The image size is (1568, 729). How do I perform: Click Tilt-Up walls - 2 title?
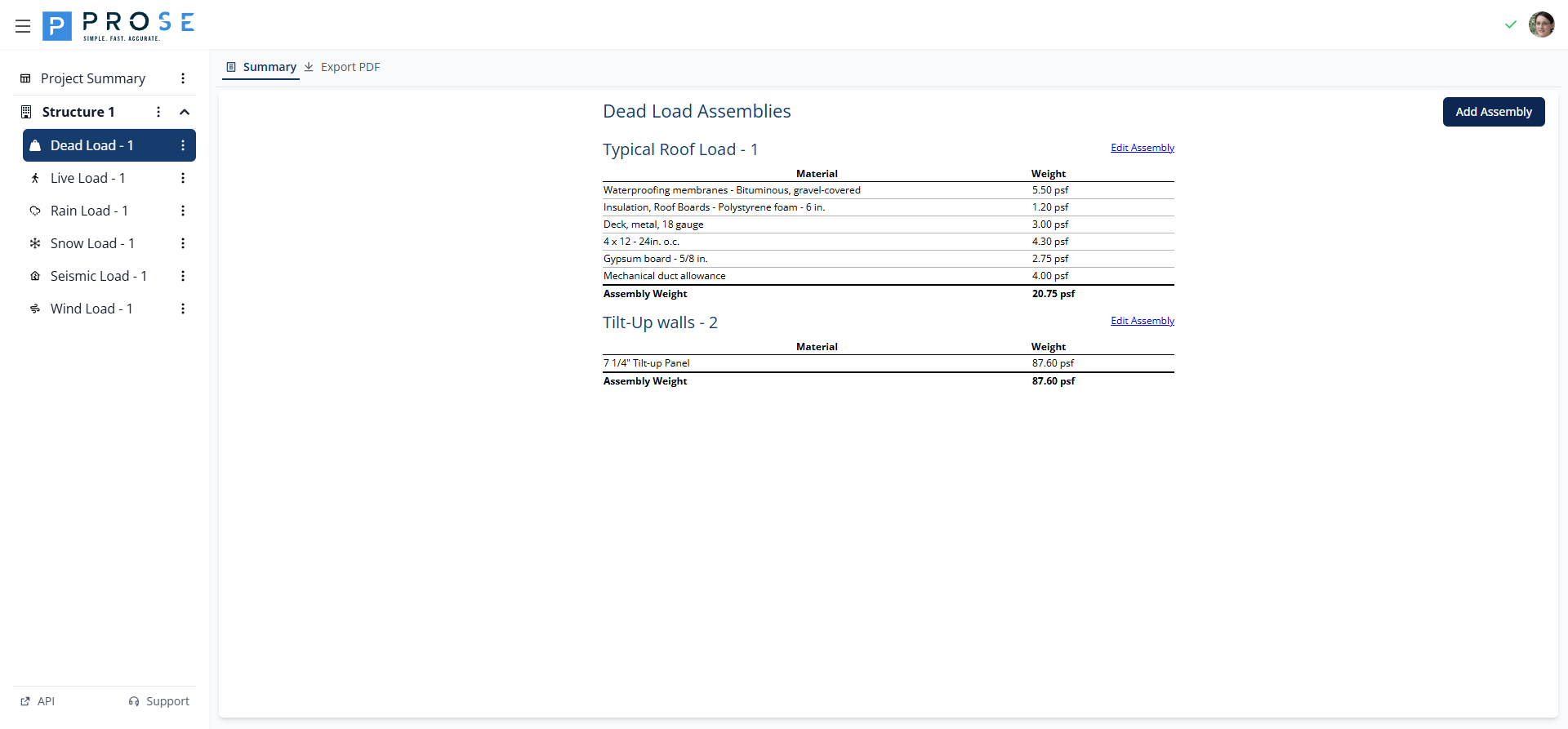pyautogui.click(x=660, y=322)
